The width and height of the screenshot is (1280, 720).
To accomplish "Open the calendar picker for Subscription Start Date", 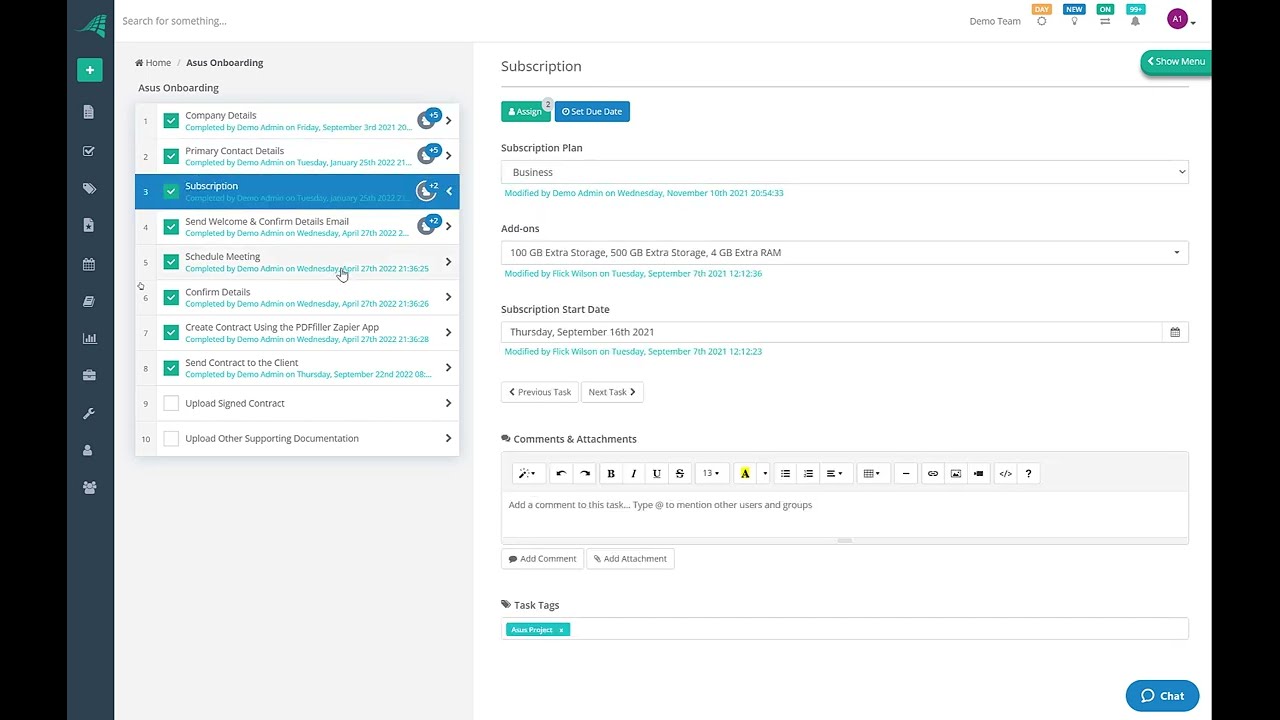I will (1175, 332).
